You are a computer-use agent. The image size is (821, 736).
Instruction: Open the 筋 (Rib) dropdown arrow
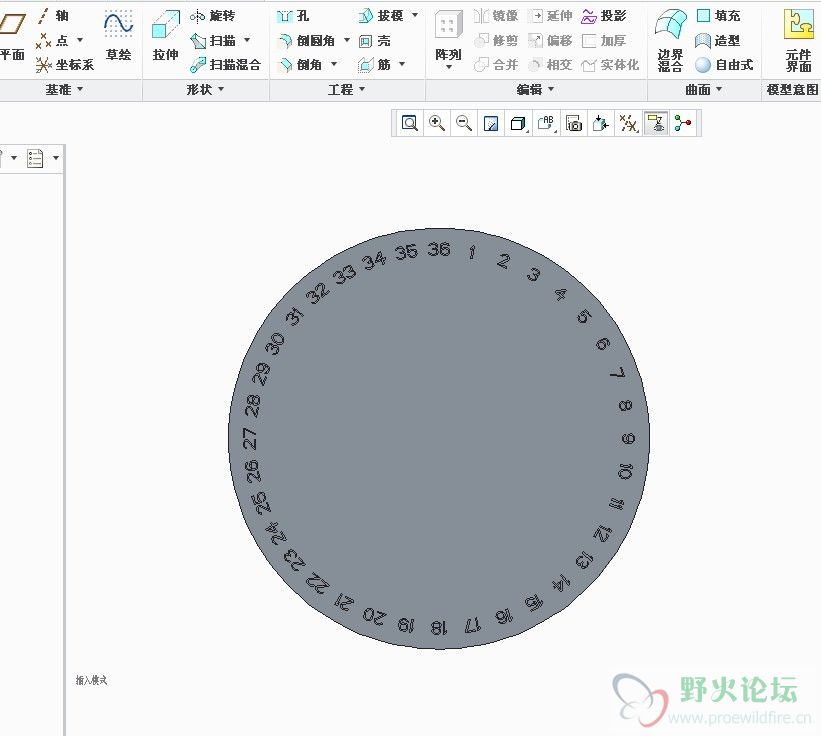tap(402, 64)
